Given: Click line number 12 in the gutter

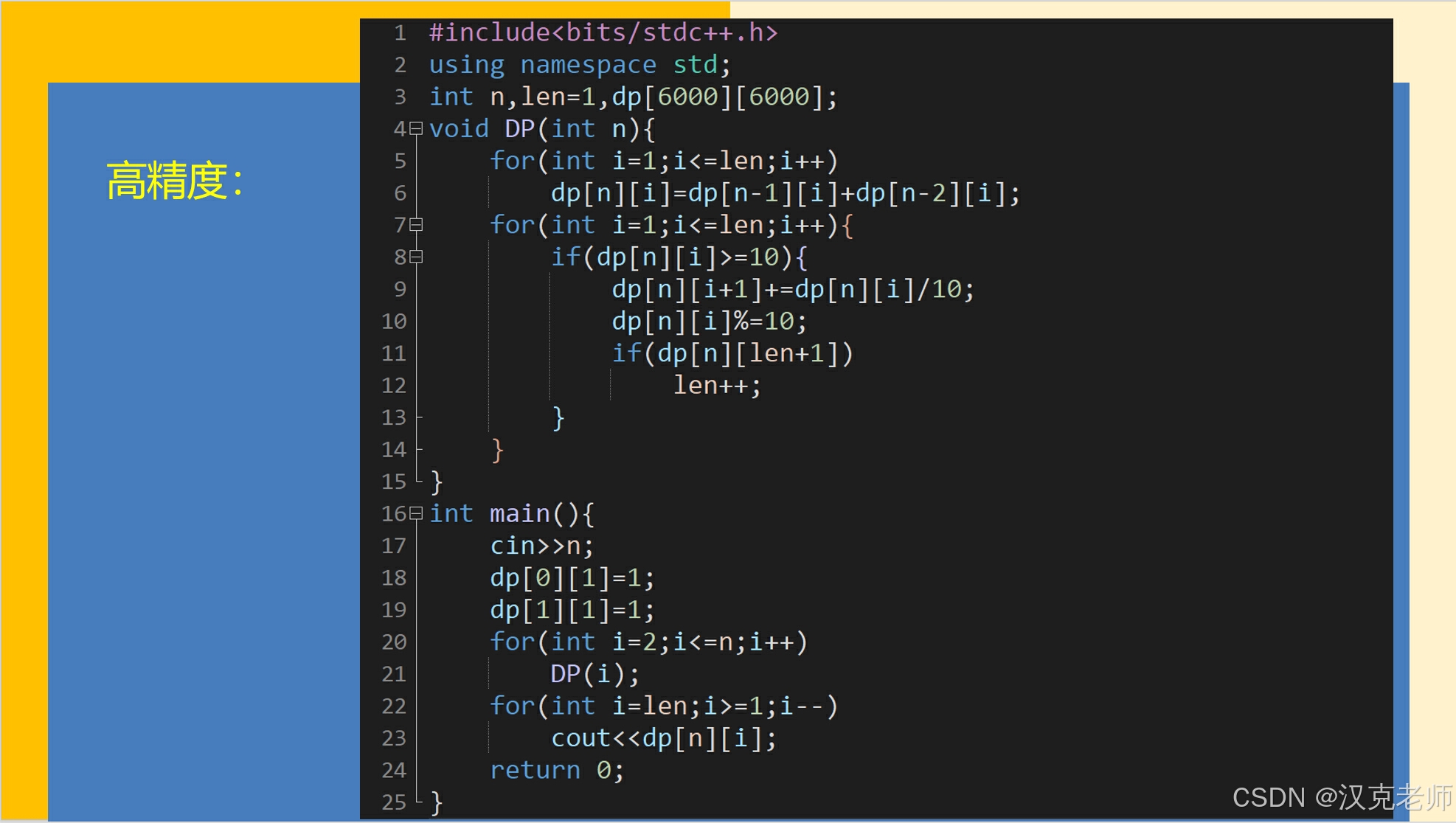Looking at the screenshot, I should click(394, 386).
